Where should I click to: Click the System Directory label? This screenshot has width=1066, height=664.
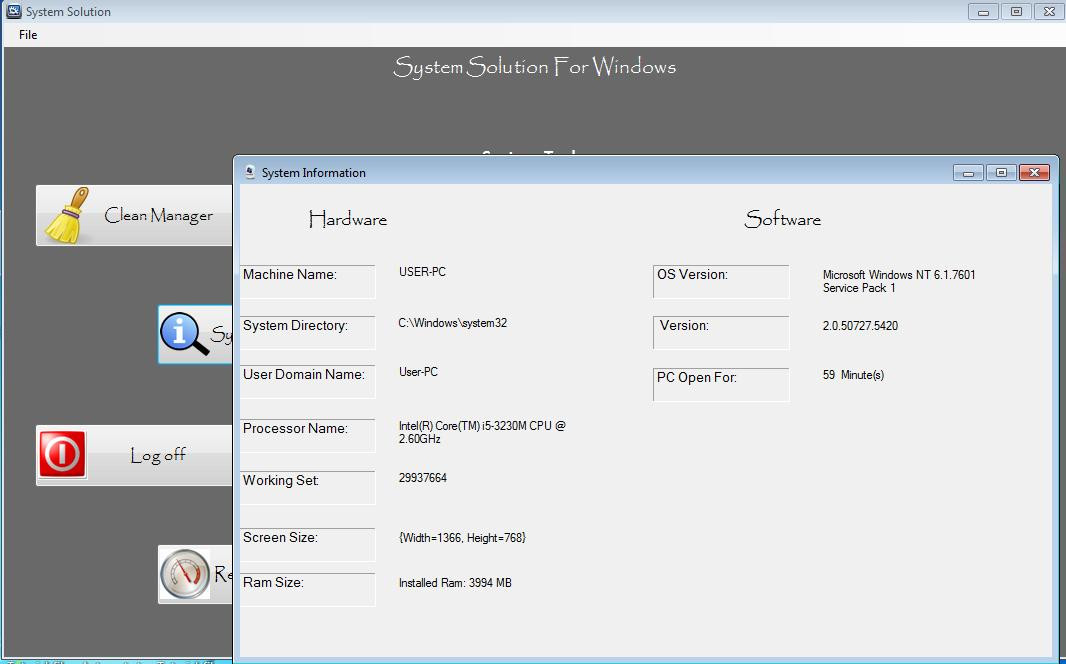pos(307,332)
